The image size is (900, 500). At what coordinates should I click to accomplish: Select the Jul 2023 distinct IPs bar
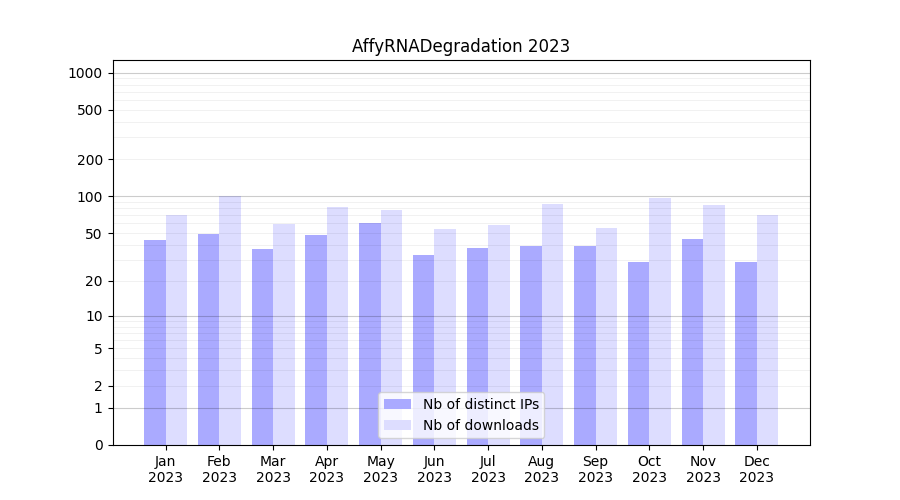coord(477,346)
